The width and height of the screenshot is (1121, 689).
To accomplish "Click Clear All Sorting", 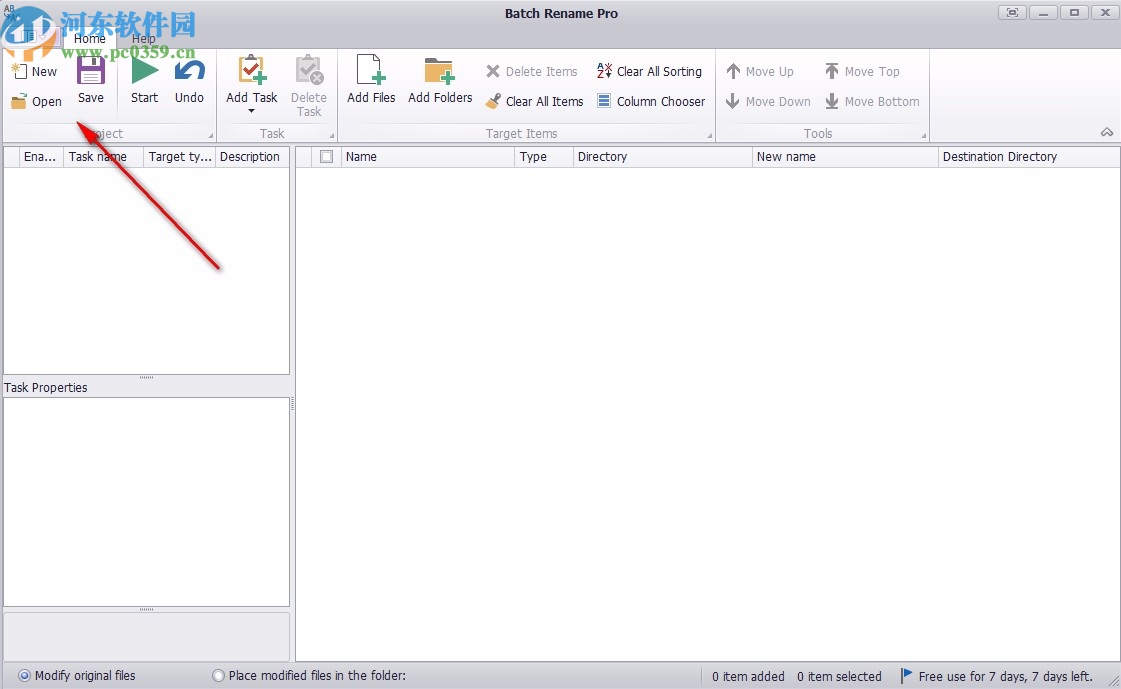I will pyautogui.click(x=650, y=71).
